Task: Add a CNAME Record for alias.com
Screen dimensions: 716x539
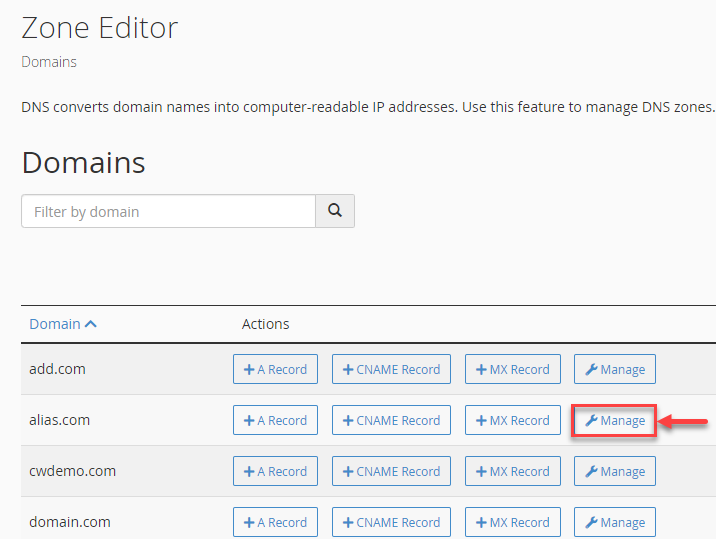Action: [391, 420]
